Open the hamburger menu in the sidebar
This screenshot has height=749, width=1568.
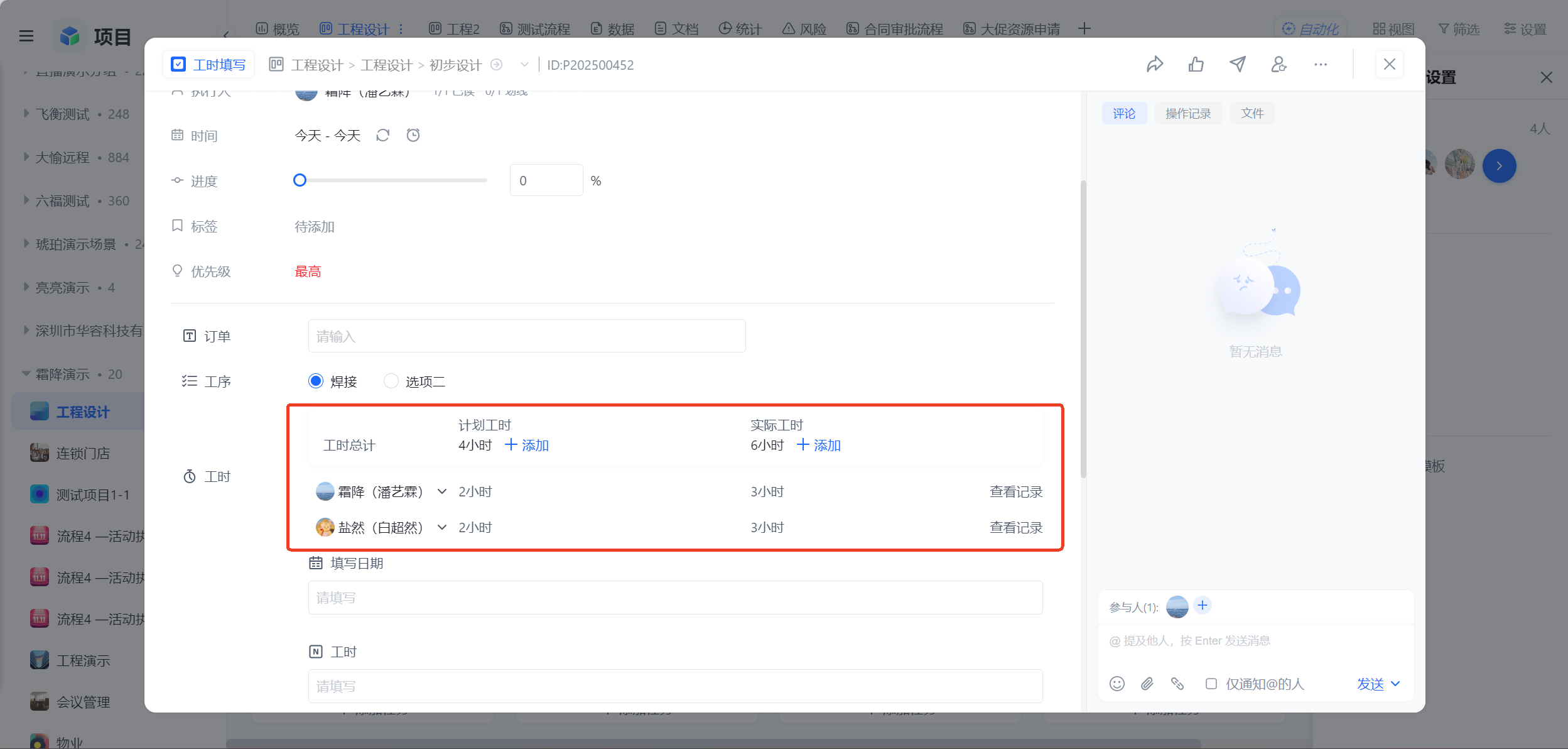pyautogui.click(x=26, y=36)
